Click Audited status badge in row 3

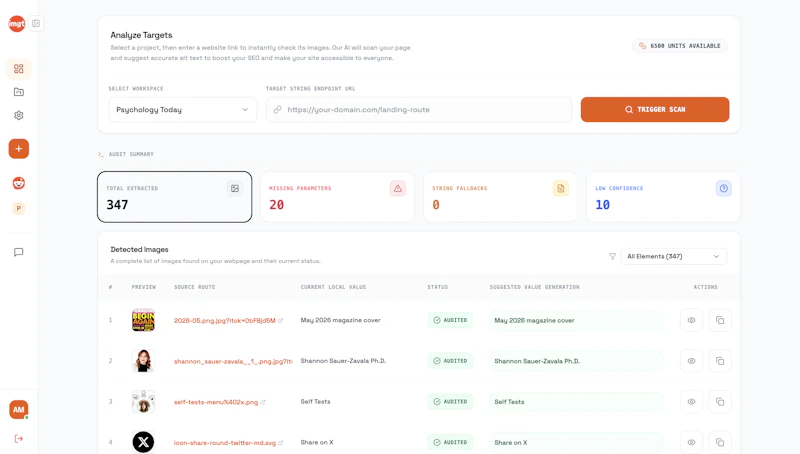[x=451, y=402]
